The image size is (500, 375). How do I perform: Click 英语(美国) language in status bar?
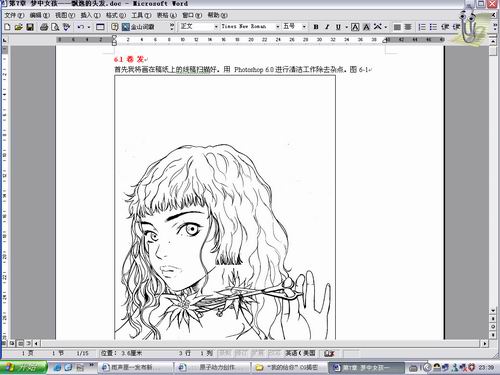click(x=300, y=353)
